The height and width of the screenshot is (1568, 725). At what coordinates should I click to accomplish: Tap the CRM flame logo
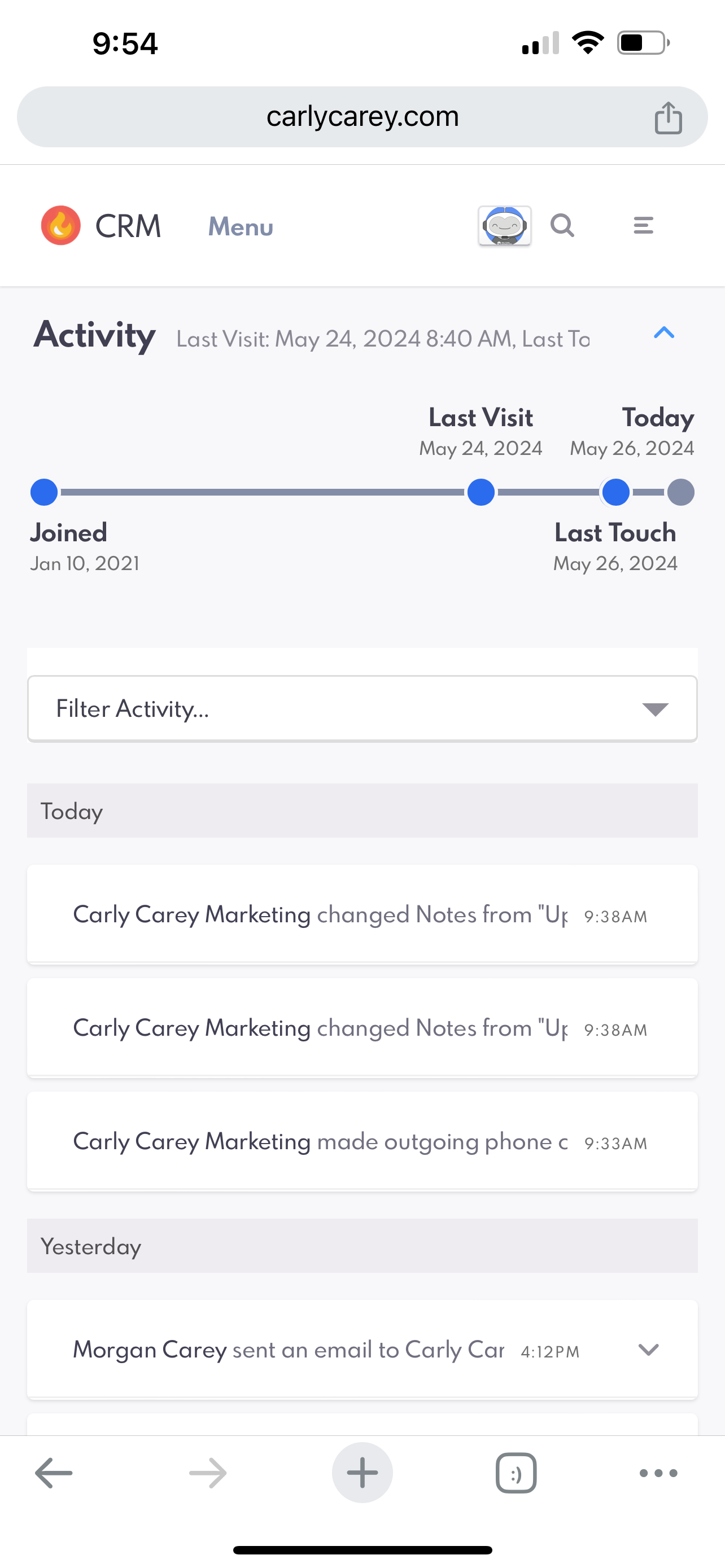(61, 226)
